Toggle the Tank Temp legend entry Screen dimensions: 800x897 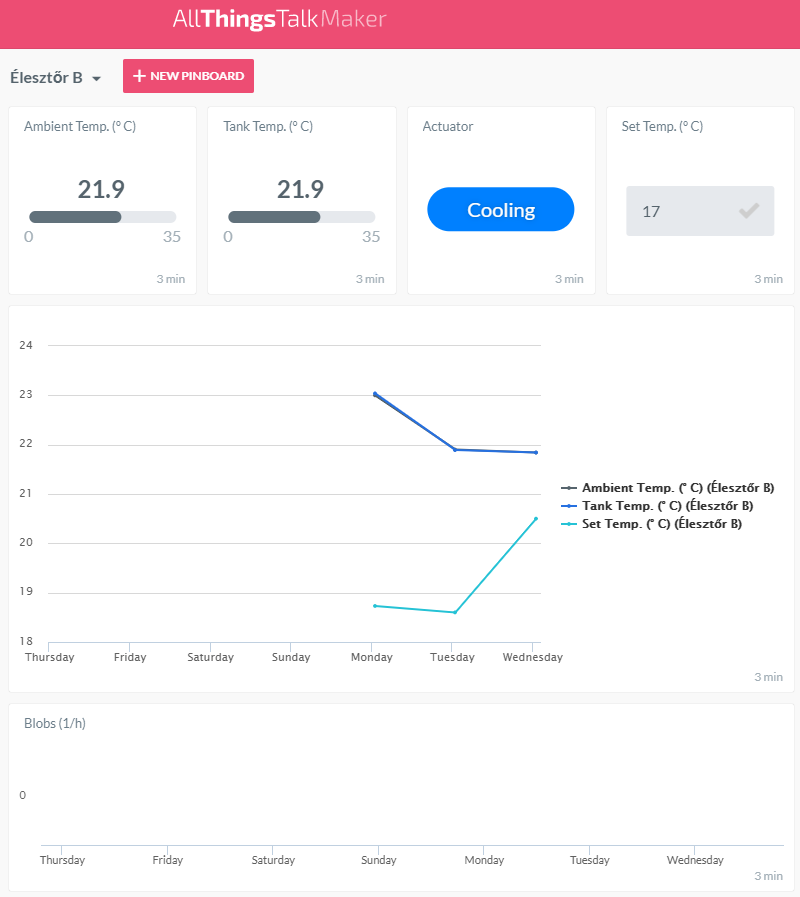[667, 506]
